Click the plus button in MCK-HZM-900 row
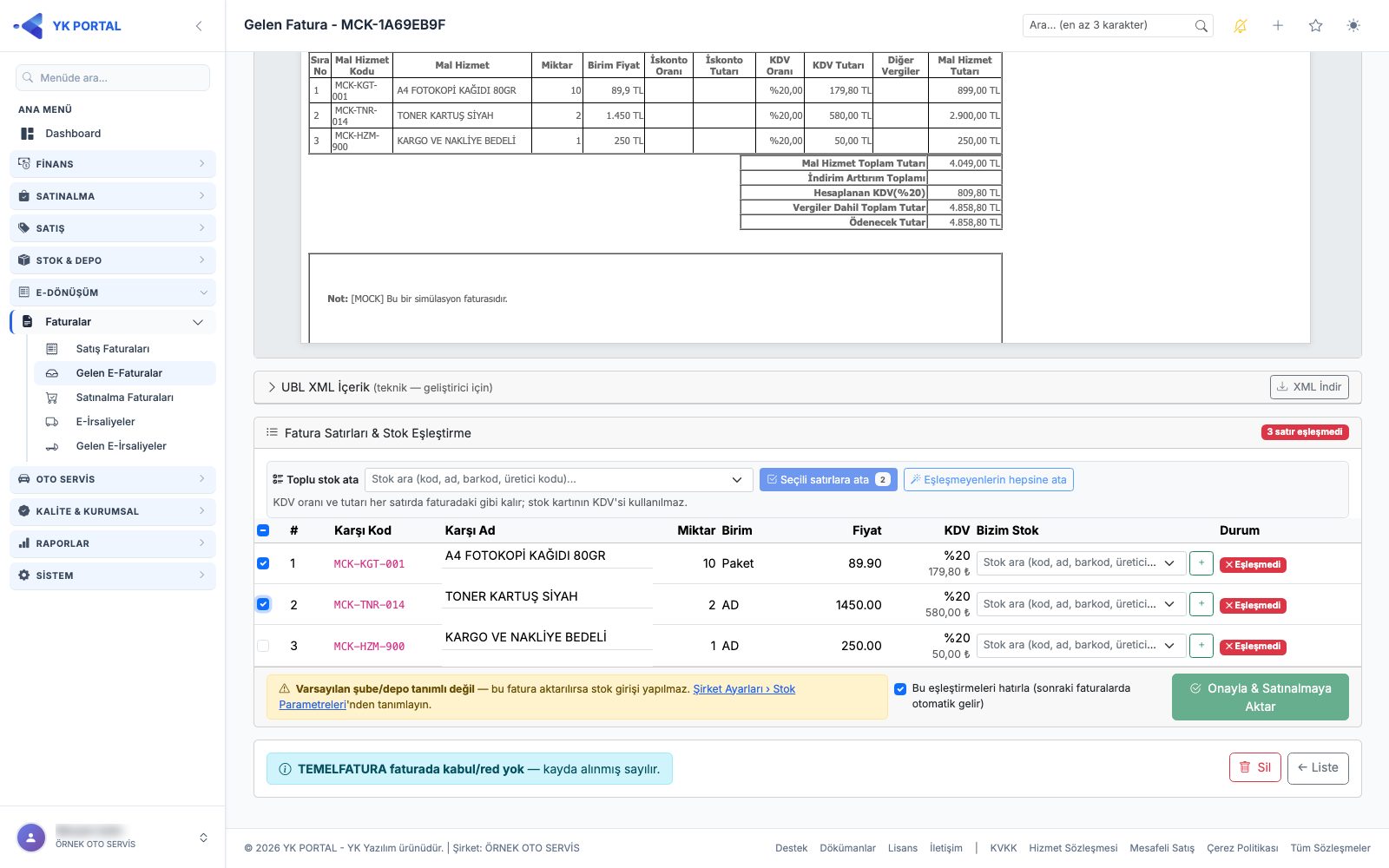The height and width of the screenshot is (868, 1389). [x=1201, y=646]
